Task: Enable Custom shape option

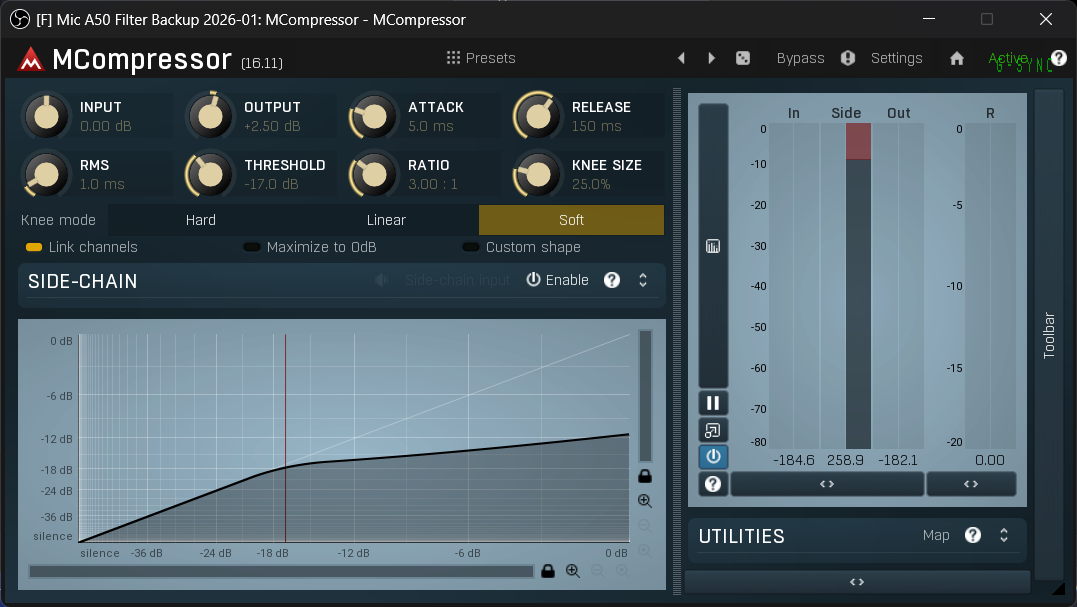Action: pos(522,247)
